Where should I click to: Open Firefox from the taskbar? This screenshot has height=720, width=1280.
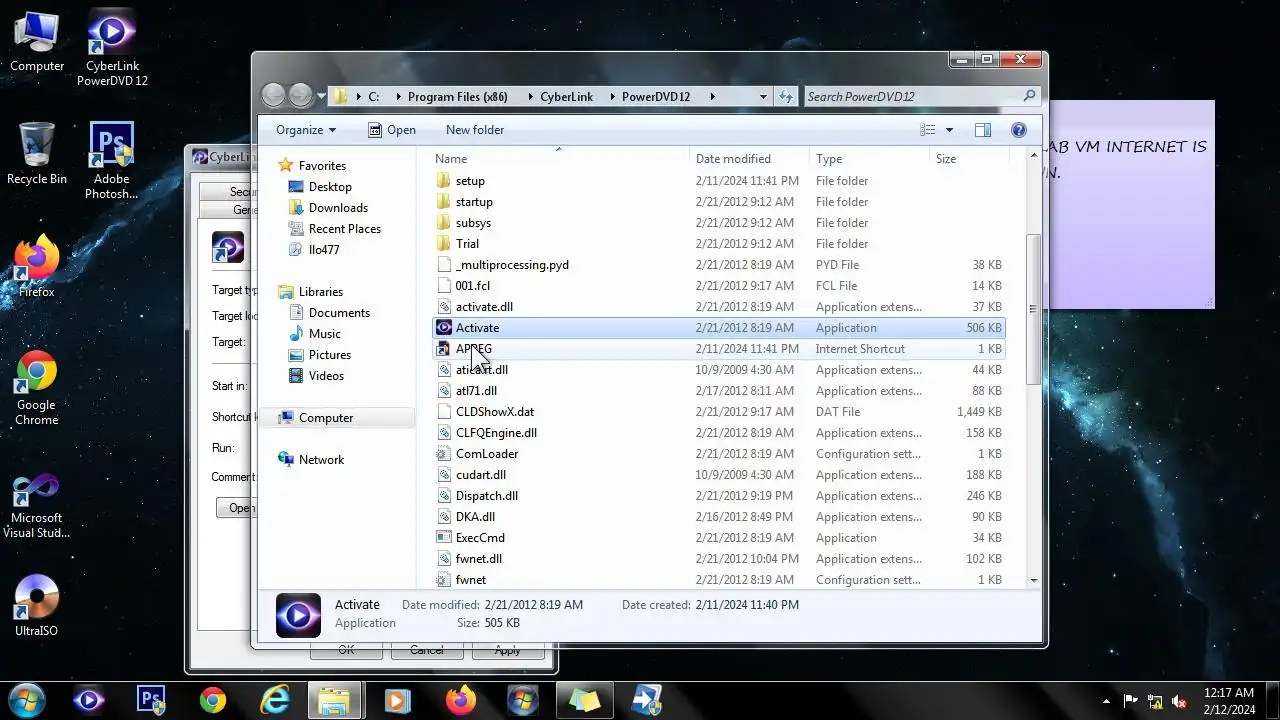click(x=461, y=701)
